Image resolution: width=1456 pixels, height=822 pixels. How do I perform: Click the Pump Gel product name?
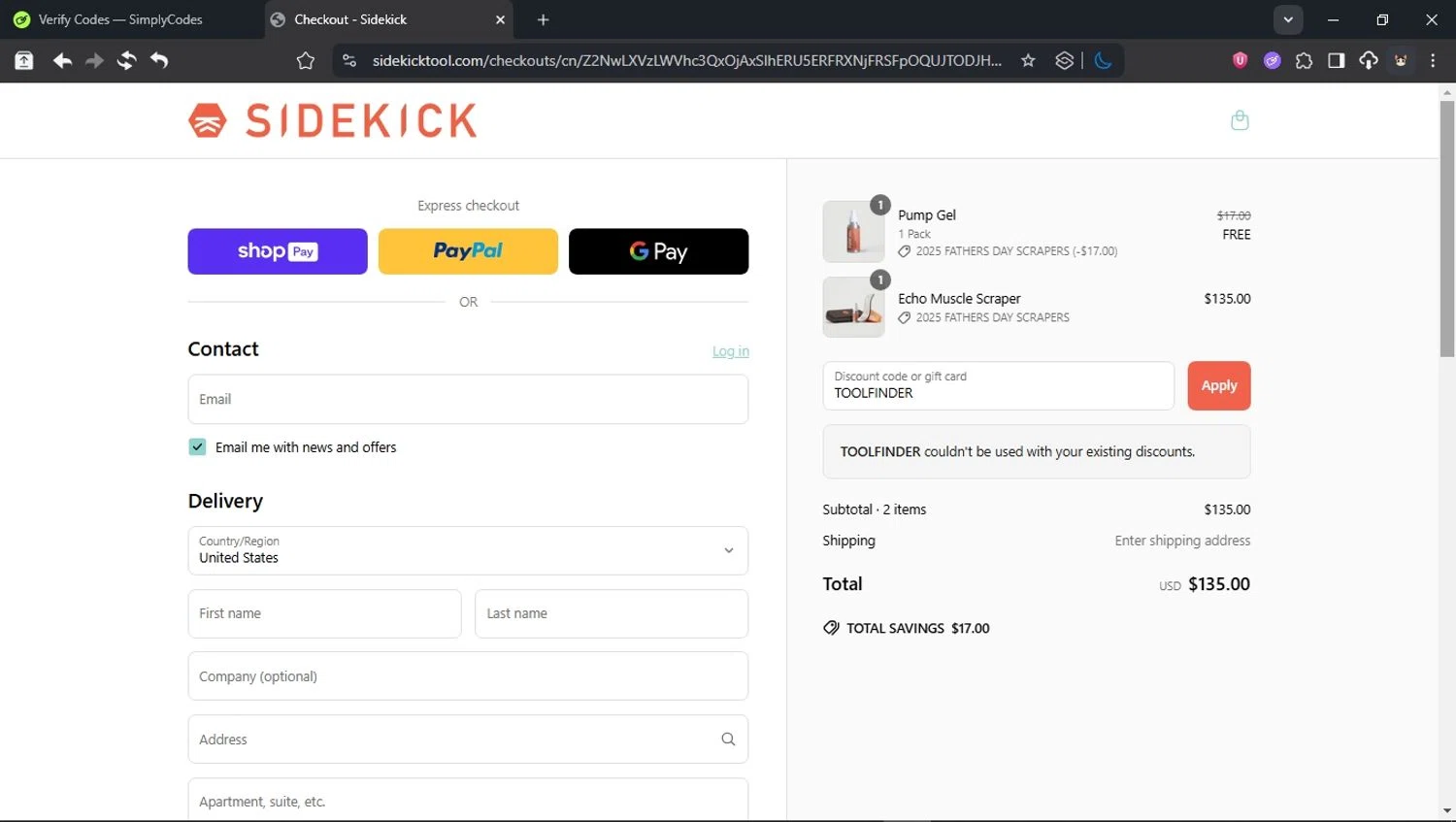(927, 215)
